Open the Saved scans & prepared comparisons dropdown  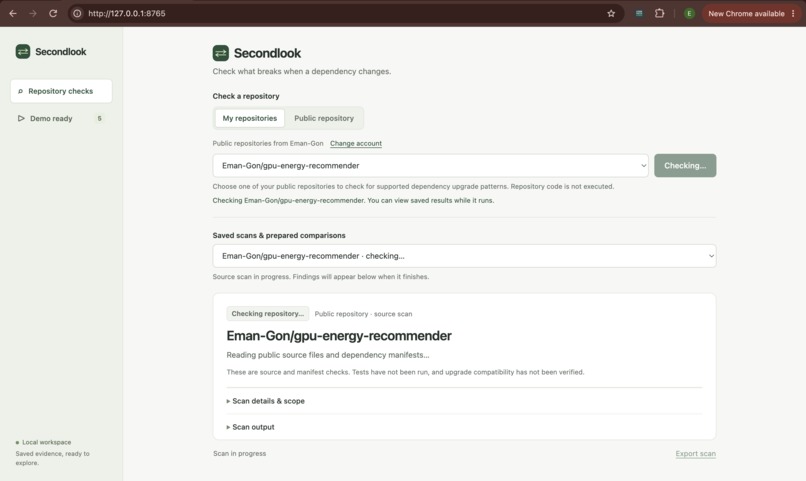pos(464,256)
